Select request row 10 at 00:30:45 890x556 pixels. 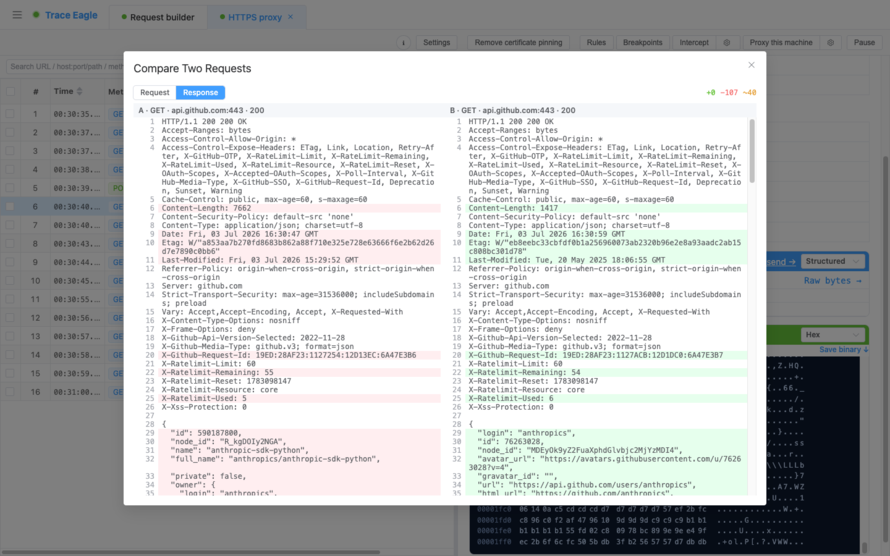pyautogui.click(x=62, y=281)
